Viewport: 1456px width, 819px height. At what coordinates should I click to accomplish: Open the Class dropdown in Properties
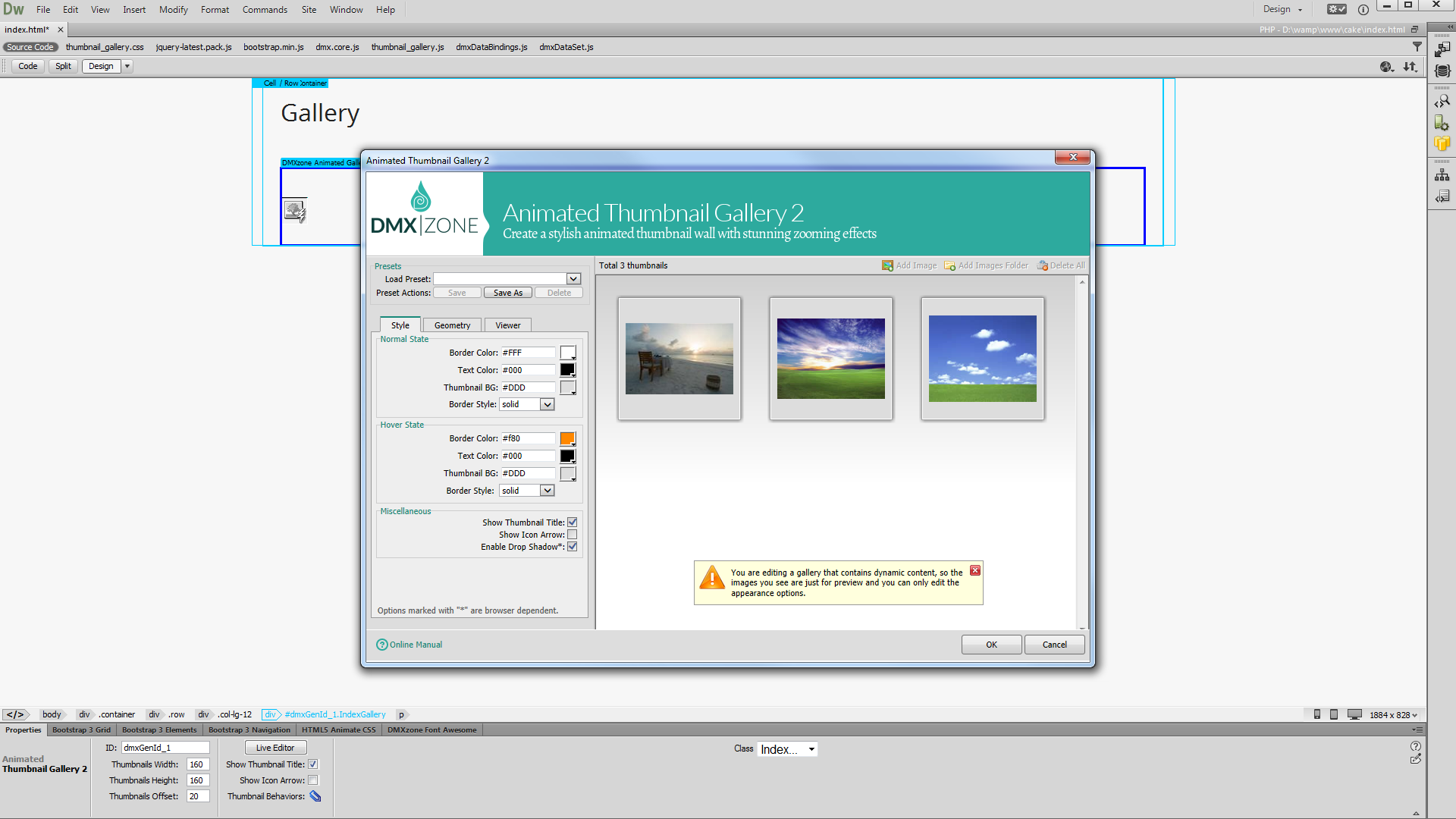(x=787, y=749)
